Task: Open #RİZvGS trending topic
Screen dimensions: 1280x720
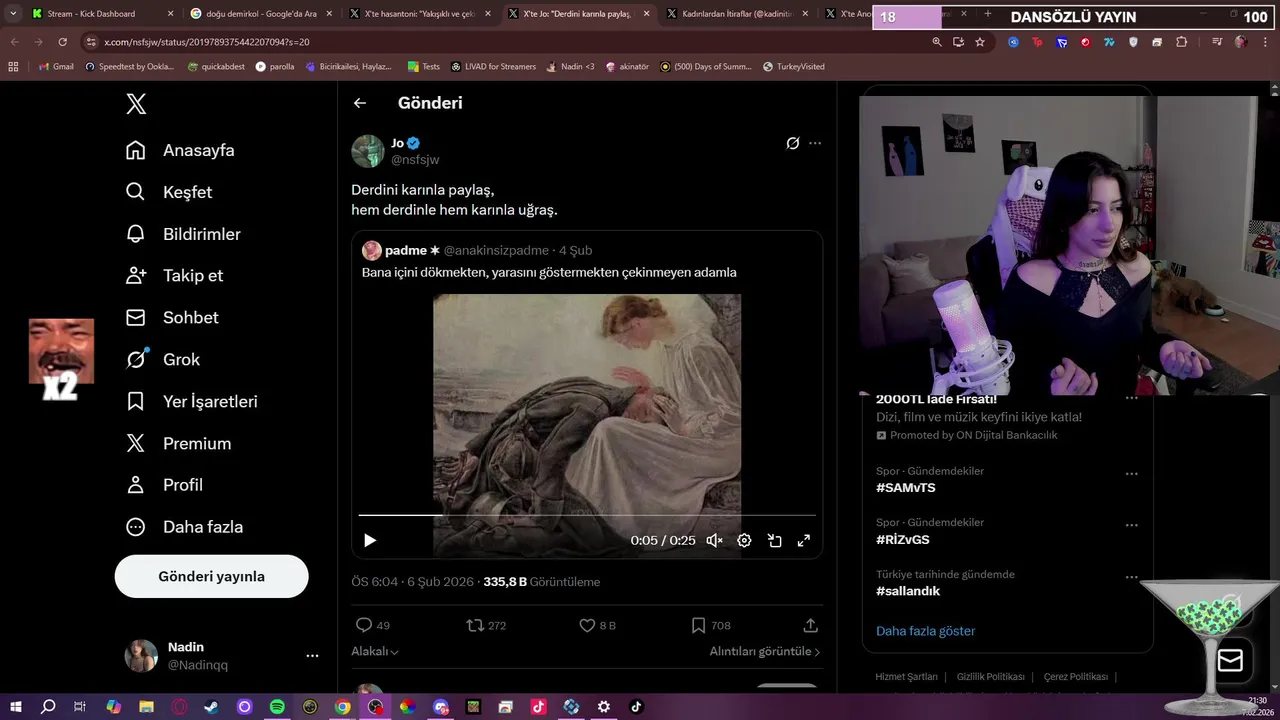Action: pos(903,539)
